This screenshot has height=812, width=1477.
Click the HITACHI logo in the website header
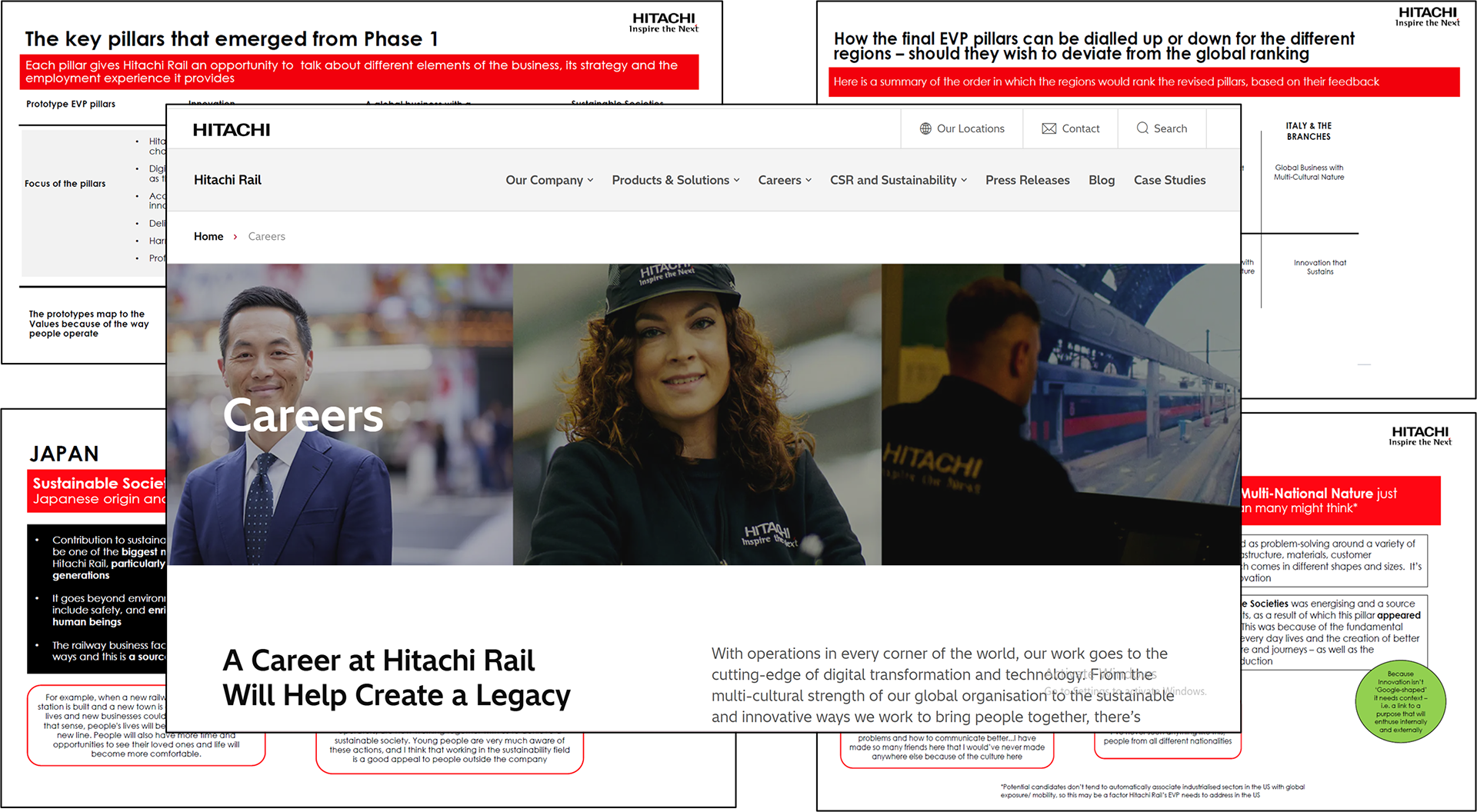point(232,130)
